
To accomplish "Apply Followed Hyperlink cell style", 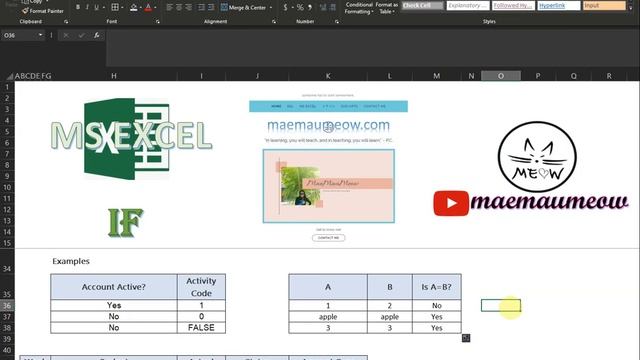I will click(x=513, y=6).
